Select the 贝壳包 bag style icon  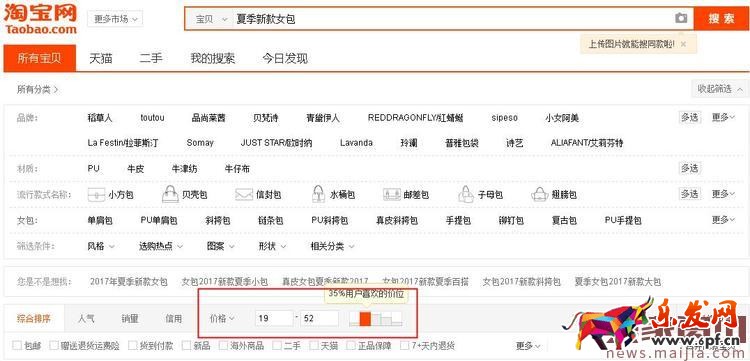[170, 195]
